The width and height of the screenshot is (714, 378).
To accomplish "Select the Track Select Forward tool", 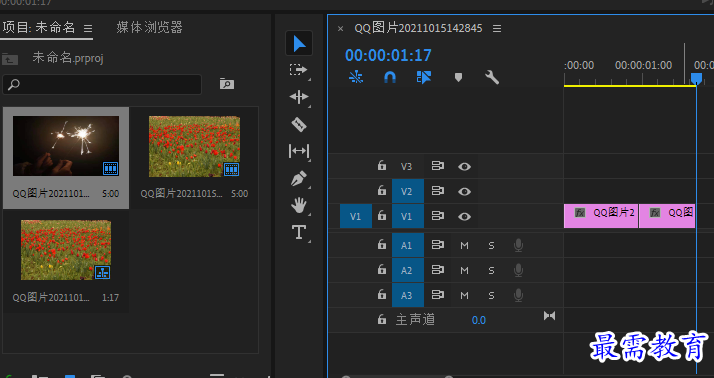I will click(299, 70).
